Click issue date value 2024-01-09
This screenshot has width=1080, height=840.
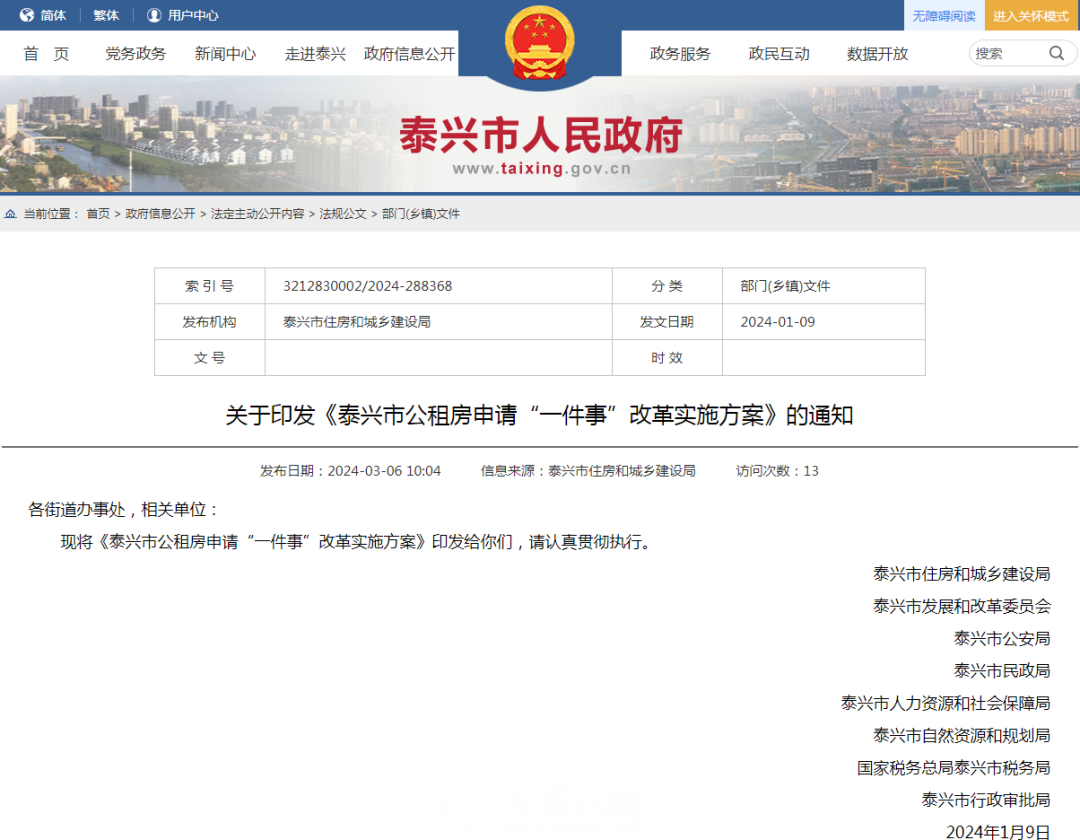[x=778, y=322]
